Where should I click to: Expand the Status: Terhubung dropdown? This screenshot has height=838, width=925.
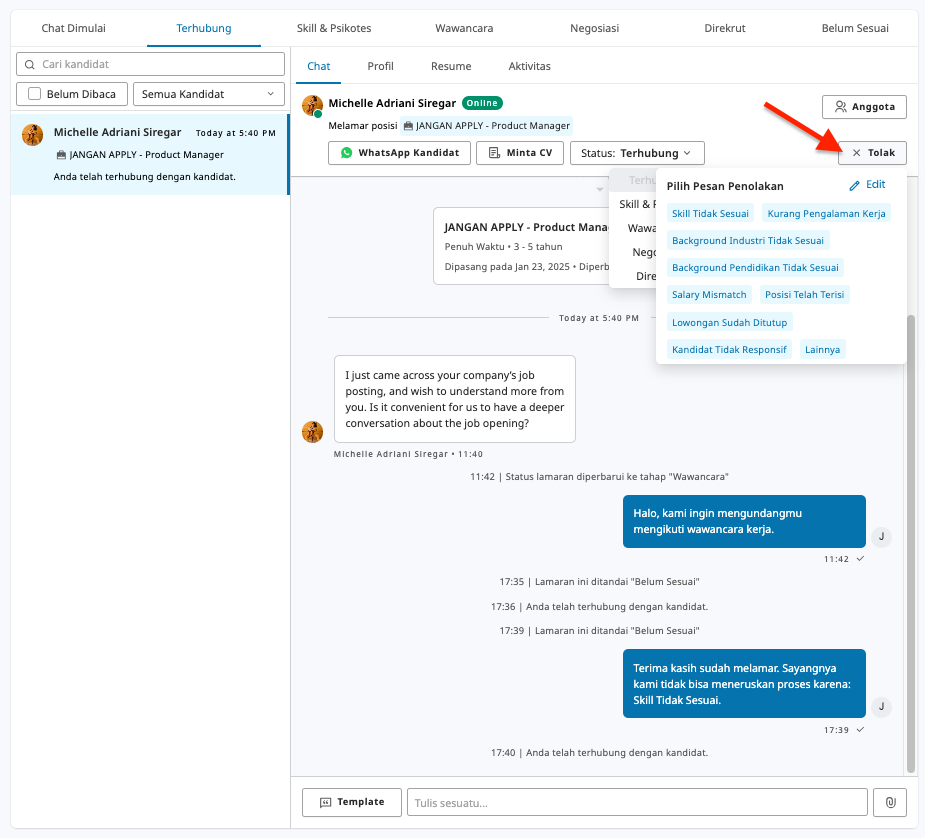[x=637, y=153]
